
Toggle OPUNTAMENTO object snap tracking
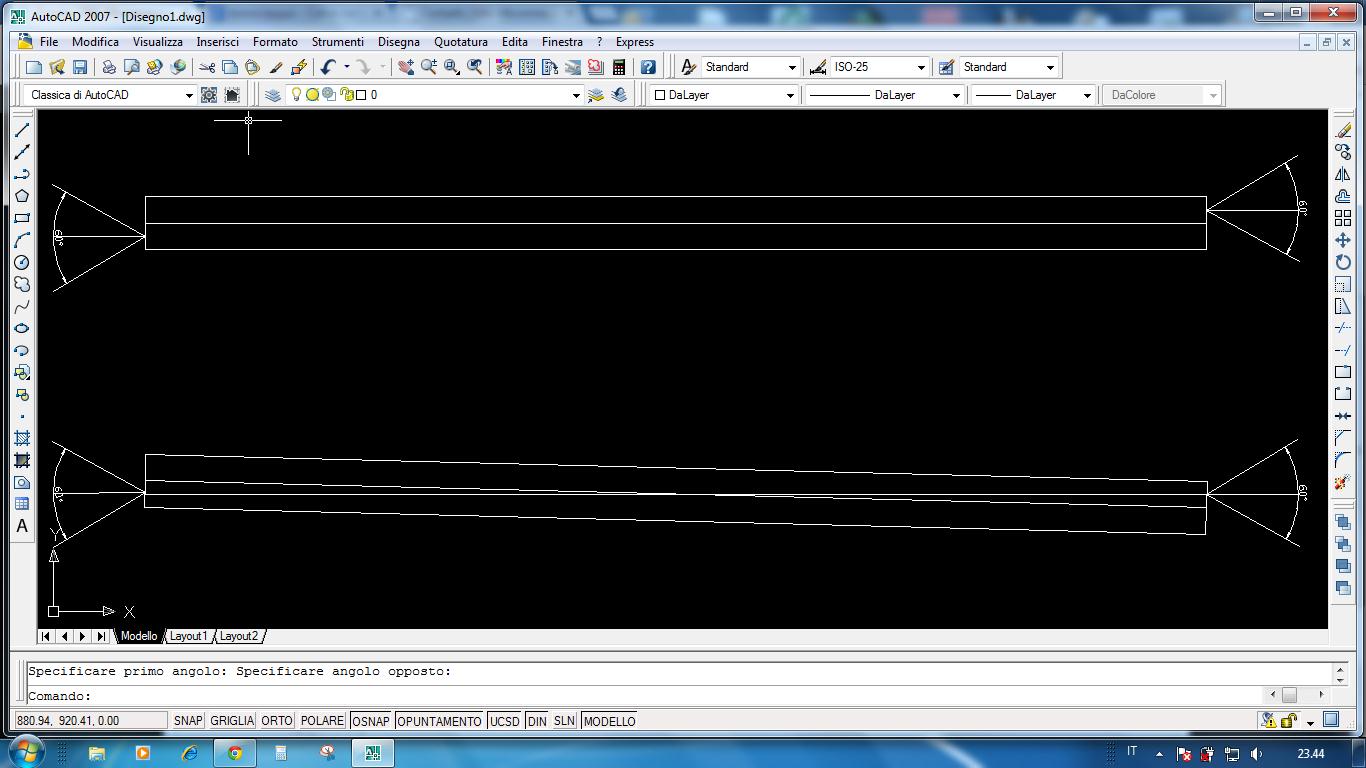(439, 721)
